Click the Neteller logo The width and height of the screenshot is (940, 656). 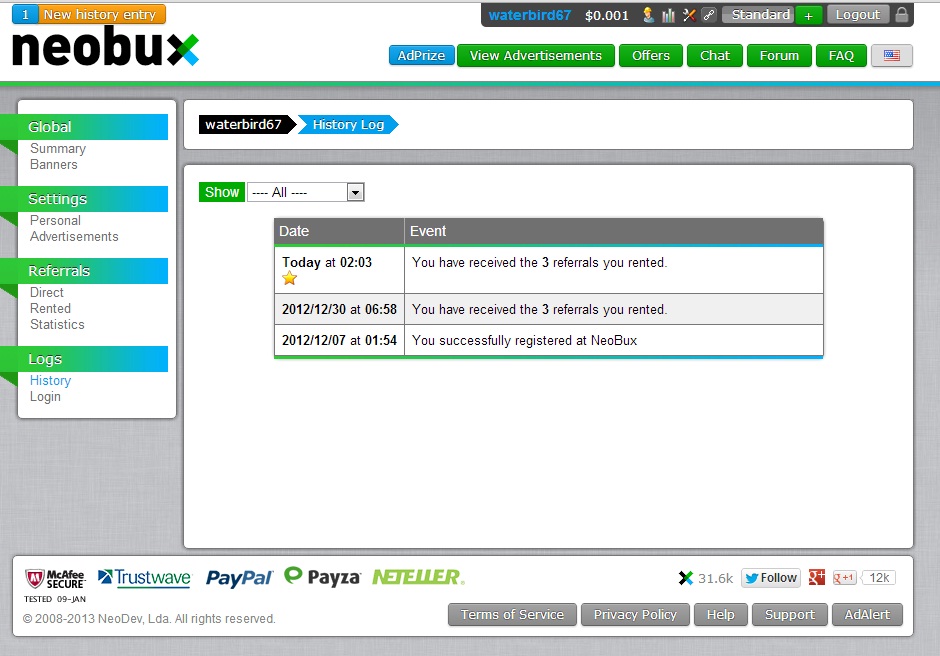[418, 577]
